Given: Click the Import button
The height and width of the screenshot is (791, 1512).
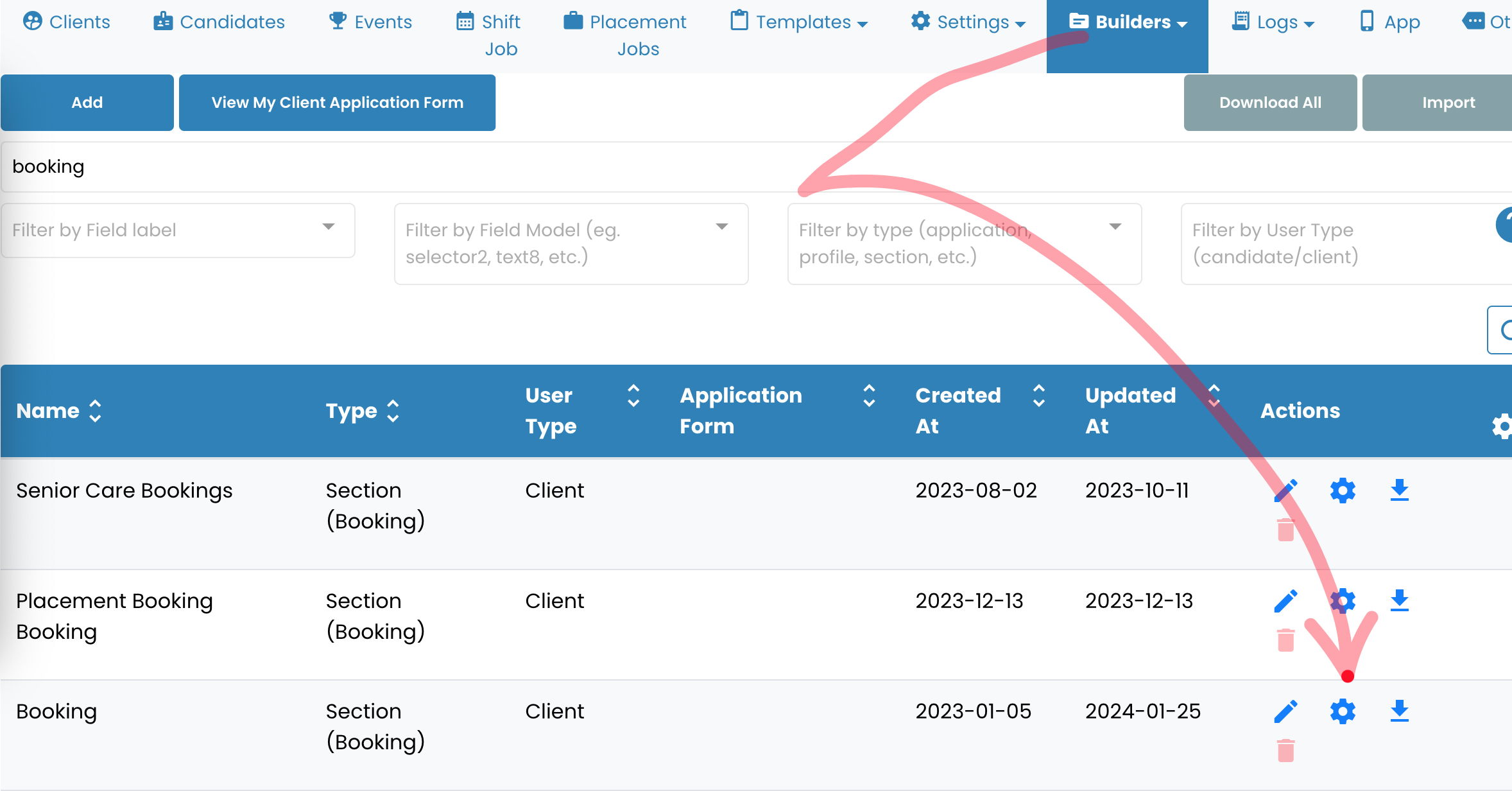Looking at the screenshot, I should click(x=1449, y=102).
